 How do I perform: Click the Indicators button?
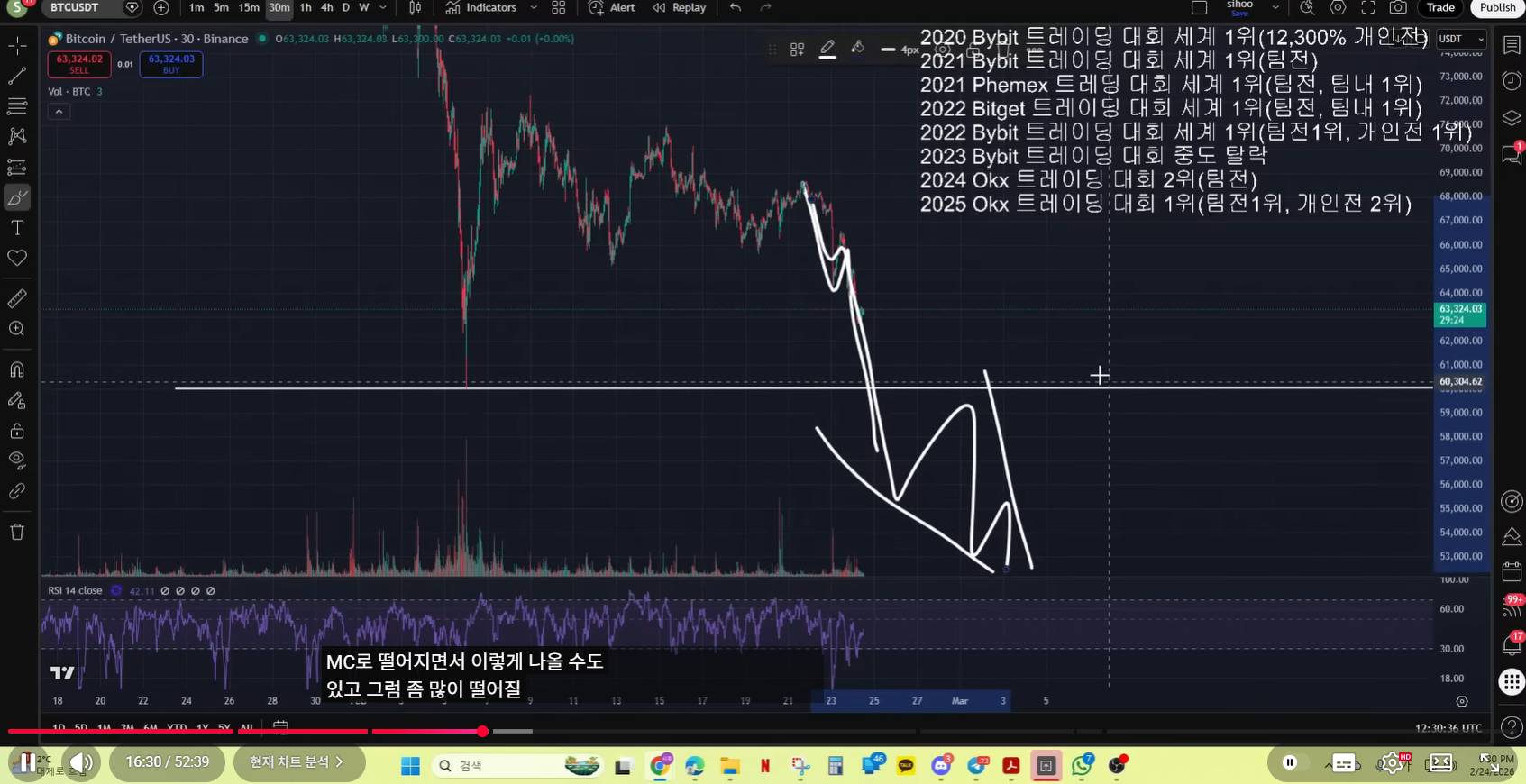(481, 8)
